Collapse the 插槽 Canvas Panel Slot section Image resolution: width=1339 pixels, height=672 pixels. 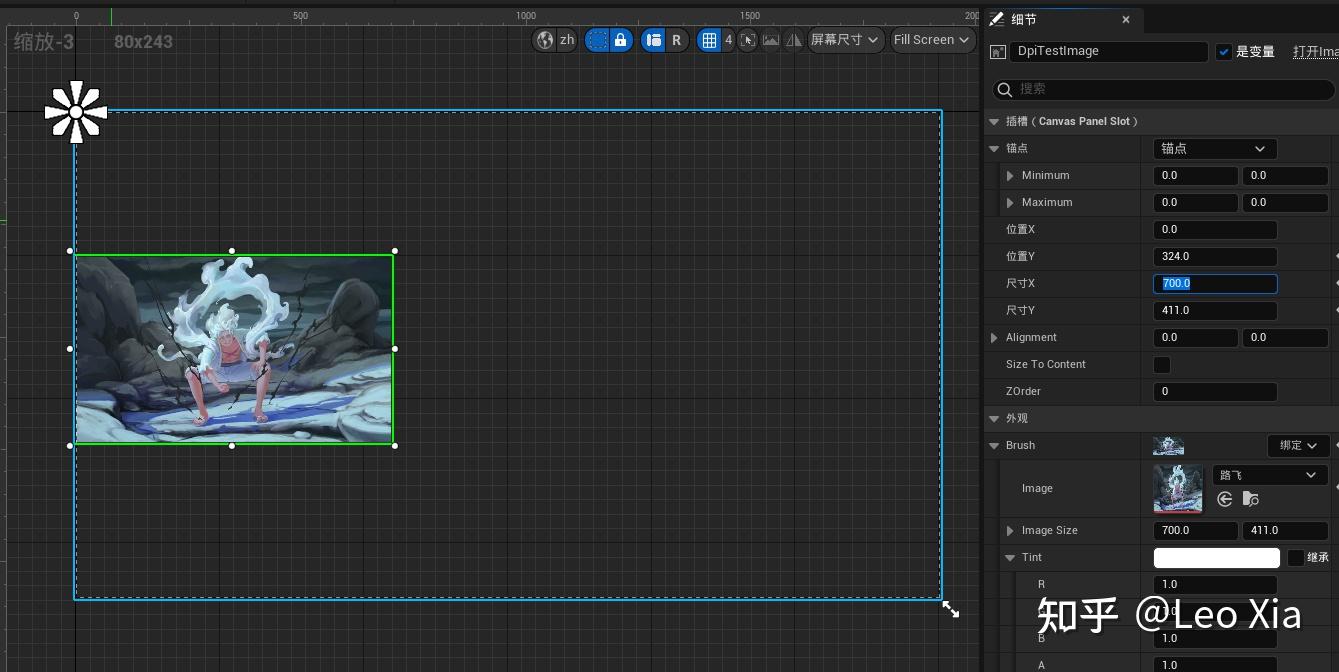point(994,121)
